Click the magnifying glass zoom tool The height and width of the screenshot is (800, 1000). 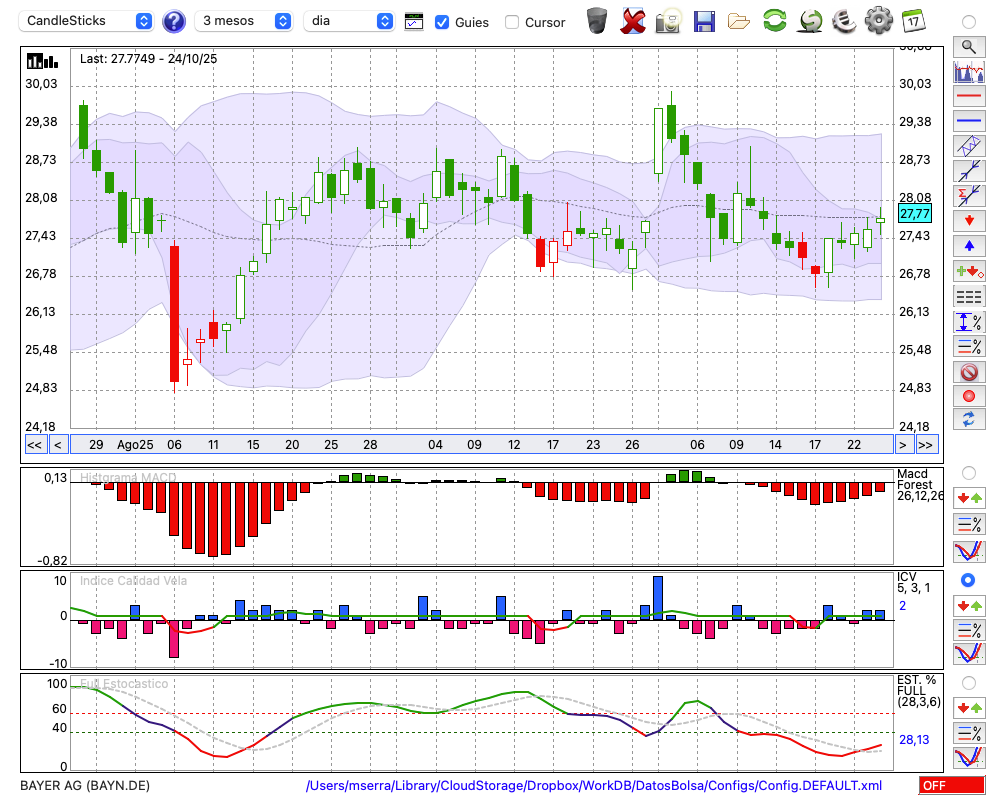[x=968, y=46]
